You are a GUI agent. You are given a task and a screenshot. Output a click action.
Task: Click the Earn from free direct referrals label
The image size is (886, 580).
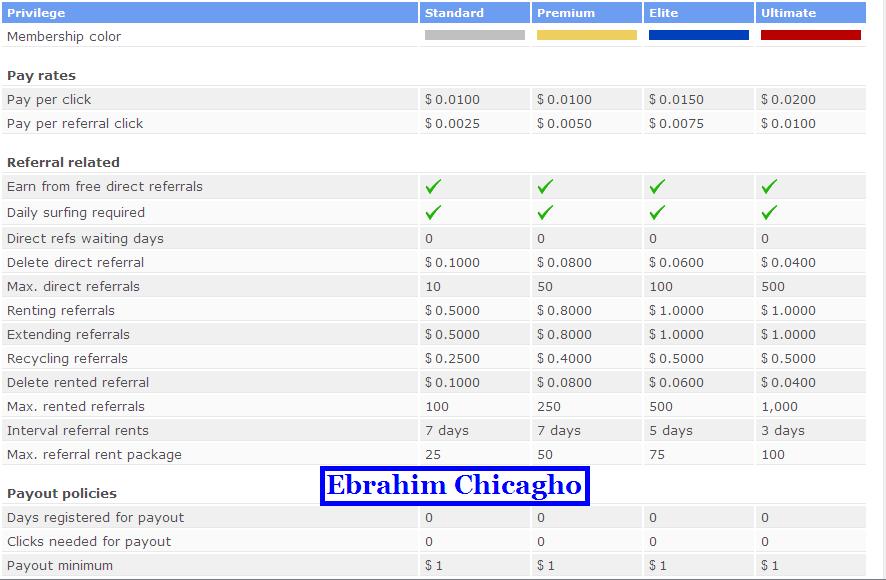[x=105, y=187]
